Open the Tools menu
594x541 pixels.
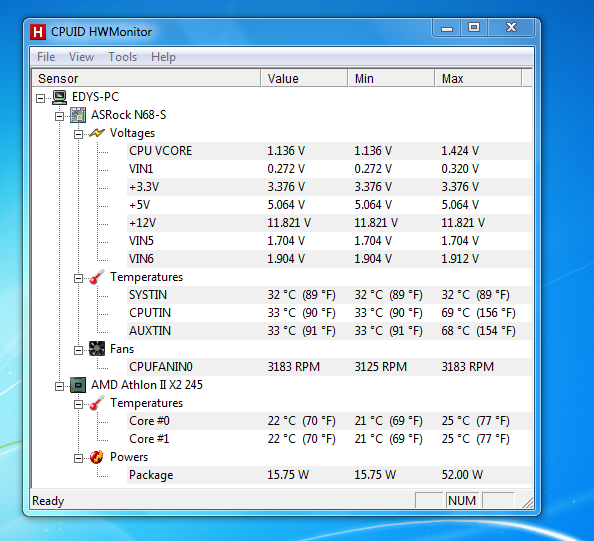[122, 57]
